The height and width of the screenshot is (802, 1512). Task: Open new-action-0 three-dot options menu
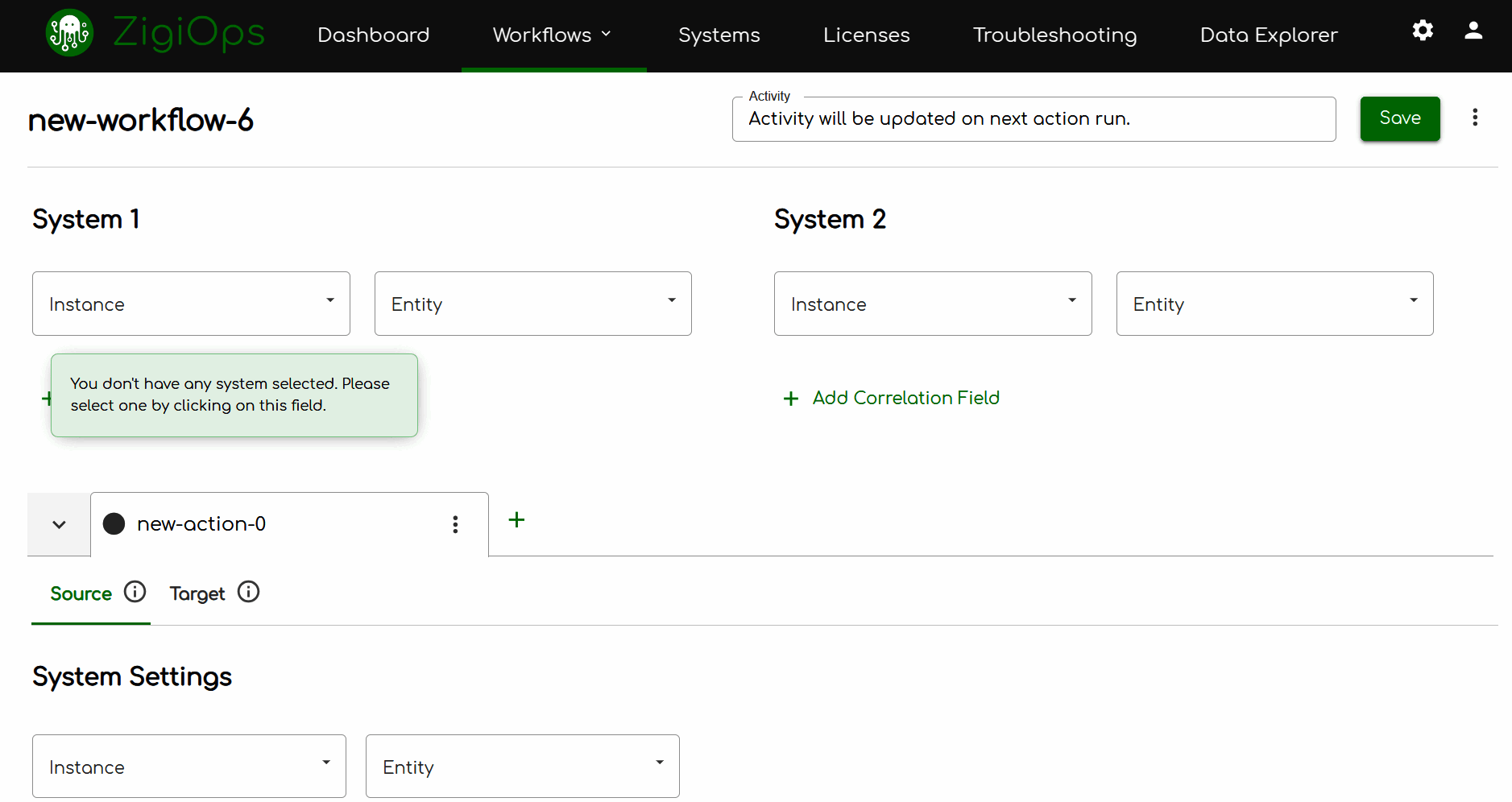tap(455, 525)
